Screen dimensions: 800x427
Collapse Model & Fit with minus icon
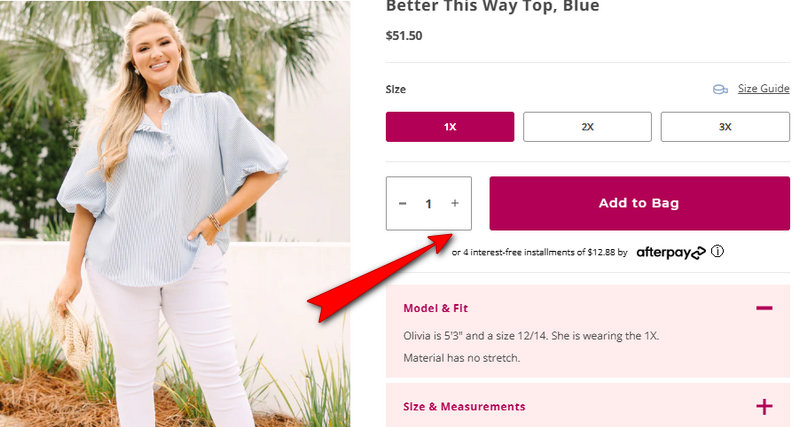(764, 308)
